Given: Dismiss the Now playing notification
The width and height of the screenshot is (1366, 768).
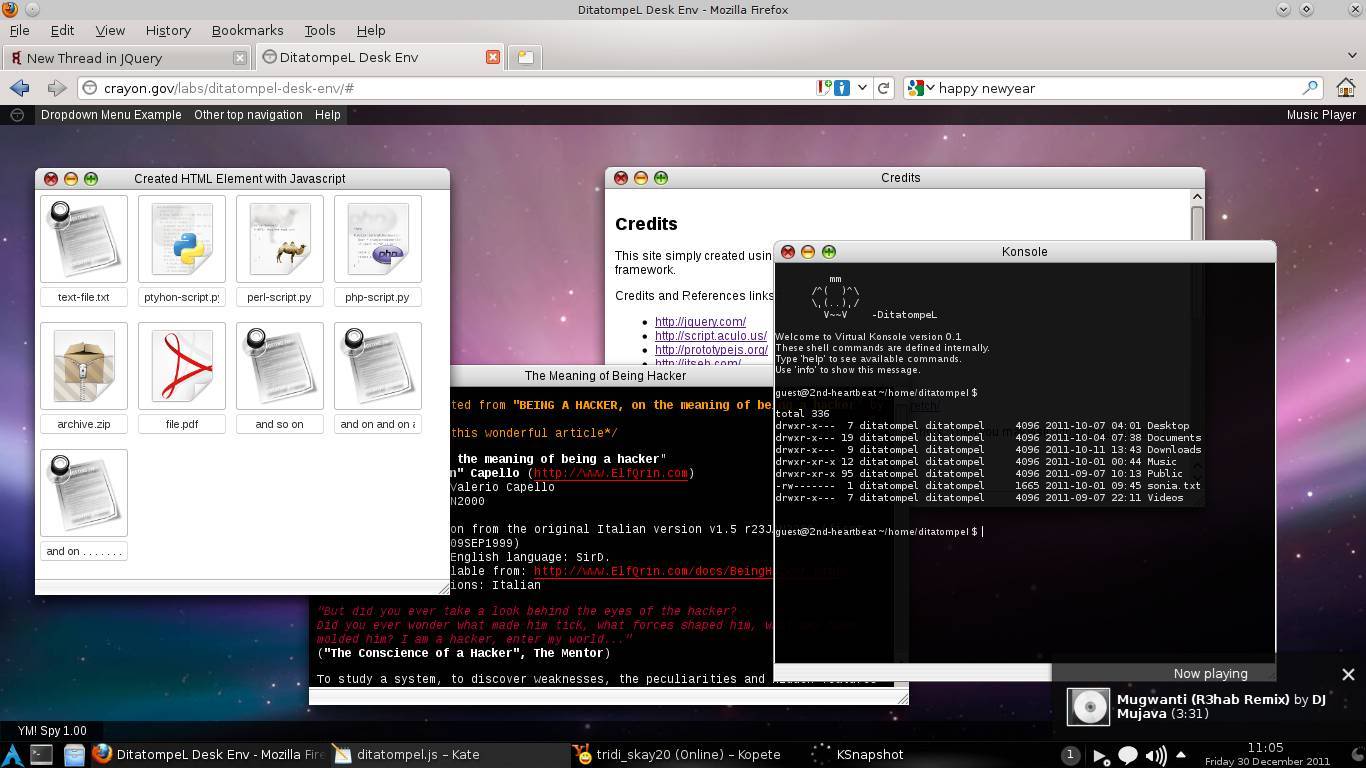Looking at the screenshot, I should coord(1348,674).
